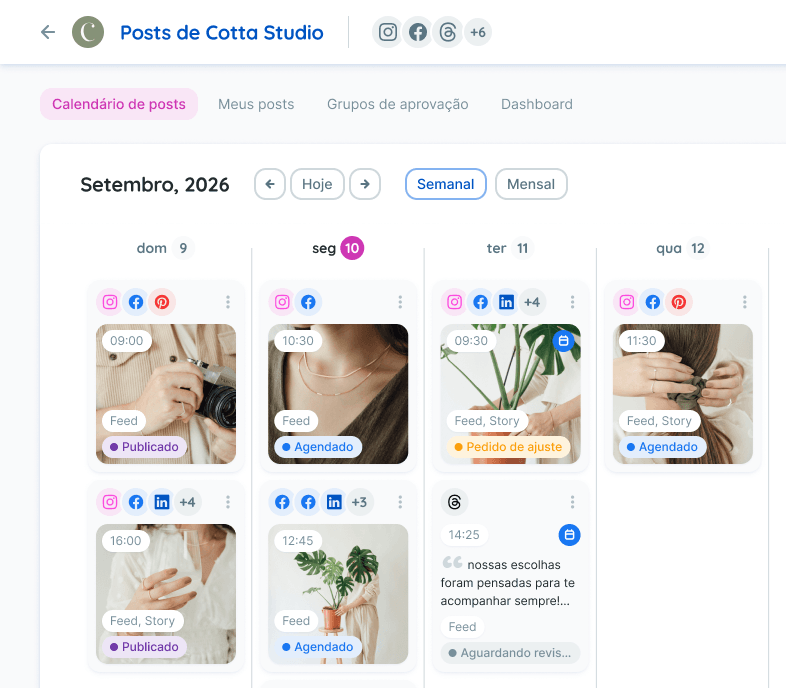Image resolution: width=786 pixels, height=688 pixels.
Task: Open options menu for 12:45 post
Action: tap(400, 502)
